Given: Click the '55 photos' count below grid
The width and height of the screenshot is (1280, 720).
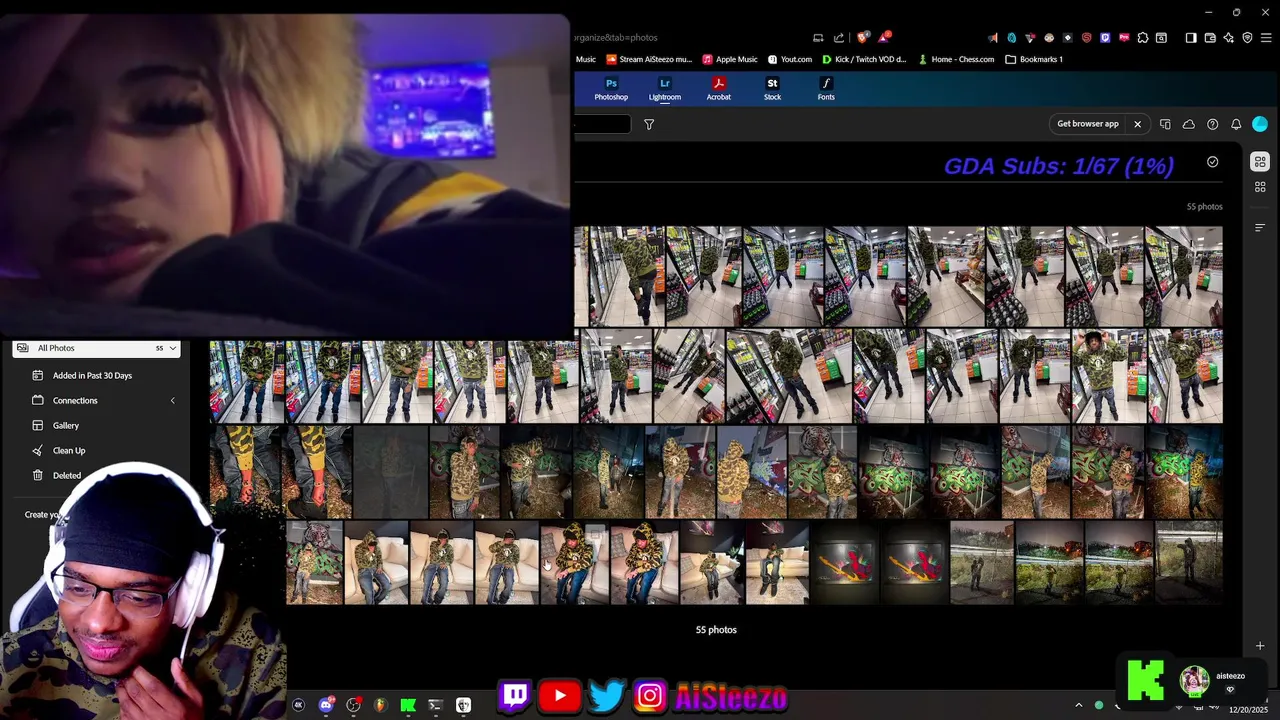Looking at the screenshot, I should coord(716,630).
